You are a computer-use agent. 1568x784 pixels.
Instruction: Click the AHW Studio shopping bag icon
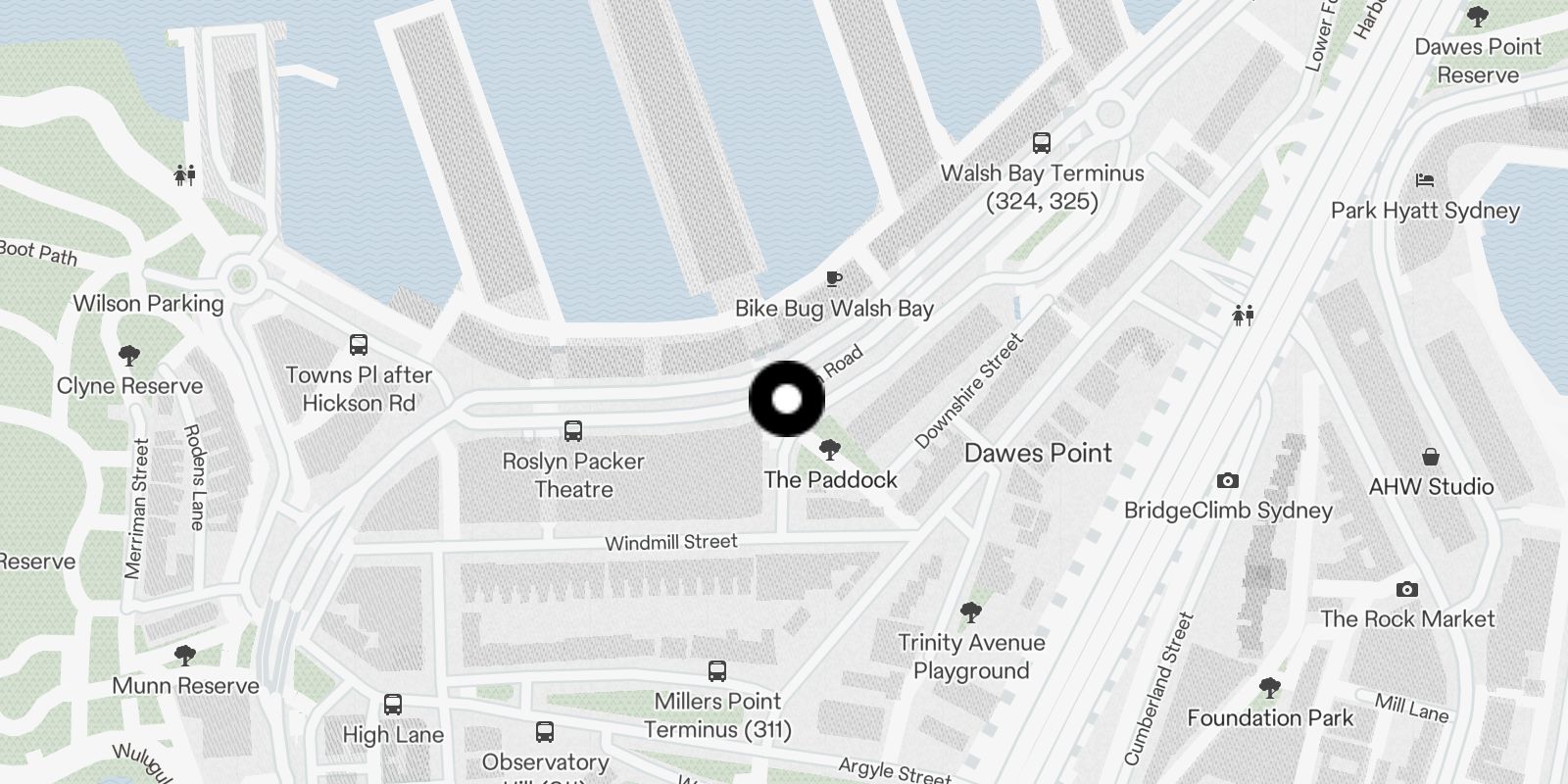click(x=1431, y=457)
